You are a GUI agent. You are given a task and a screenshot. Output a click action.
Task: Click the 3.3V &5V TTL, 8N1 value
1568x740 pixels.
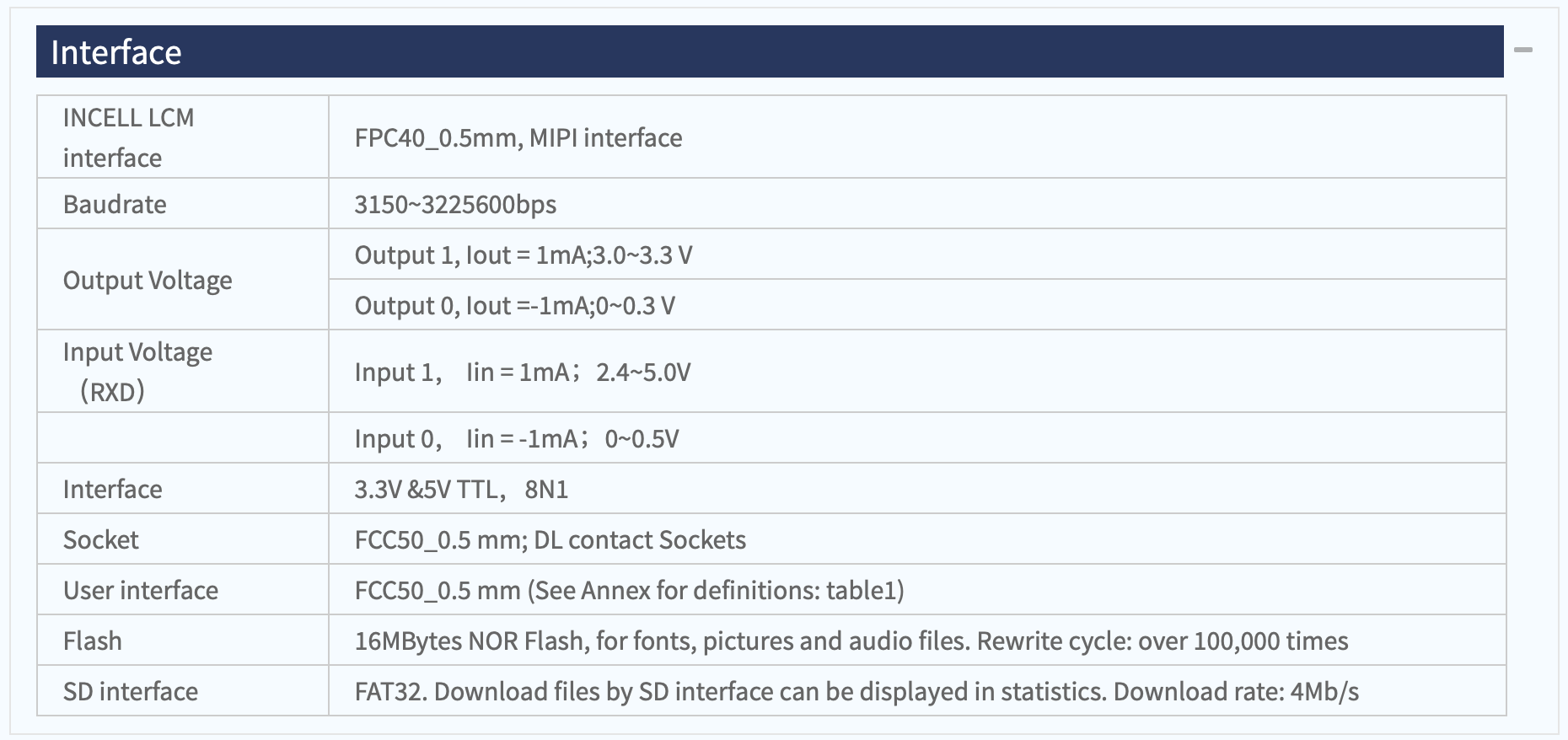point(461,489)
